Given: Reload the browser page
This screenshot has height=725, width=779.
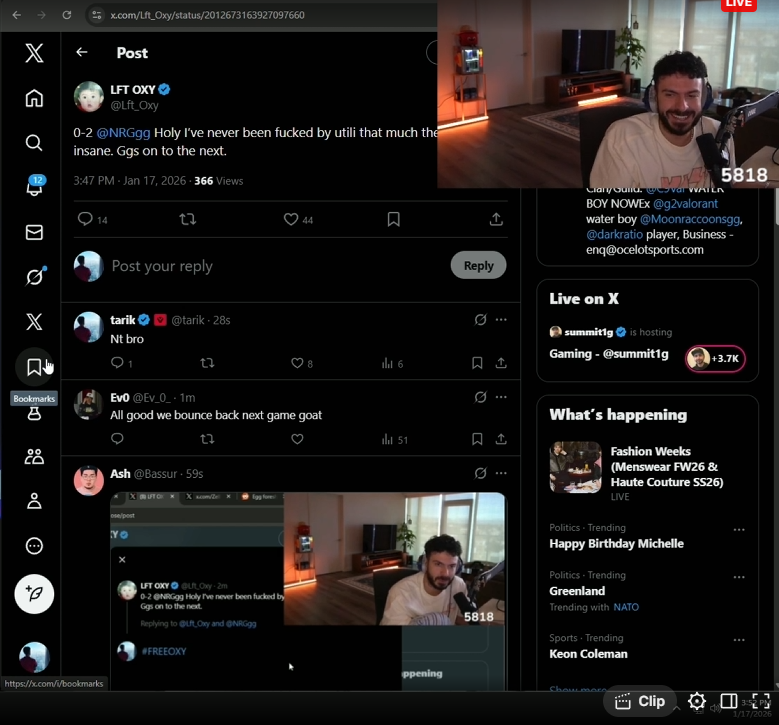Looking at the screenshot, I should 67,15.
